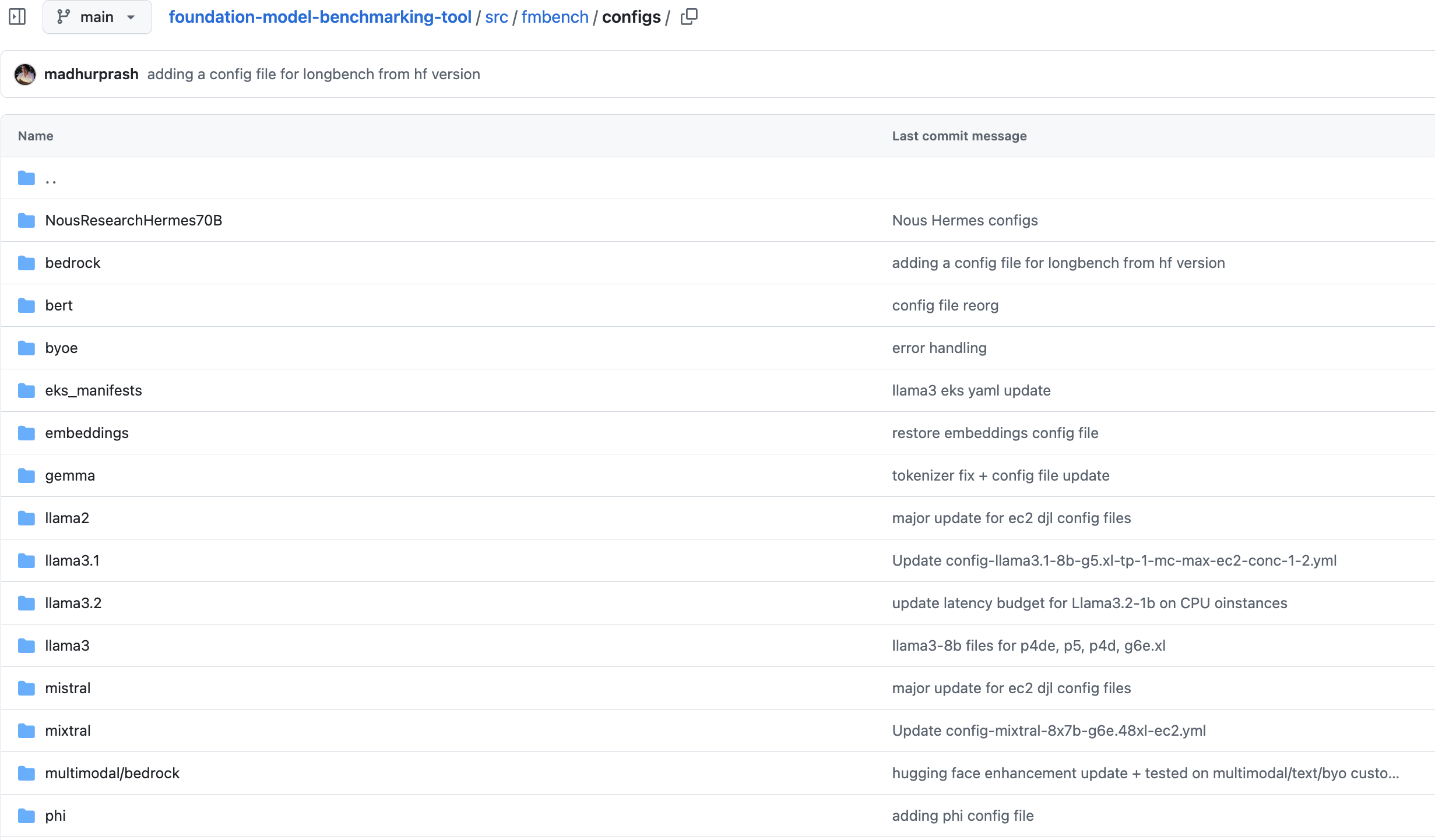Click the llama2 folder icon
Viewport: 1435px width, 840px height.
[x=26, y=518]
